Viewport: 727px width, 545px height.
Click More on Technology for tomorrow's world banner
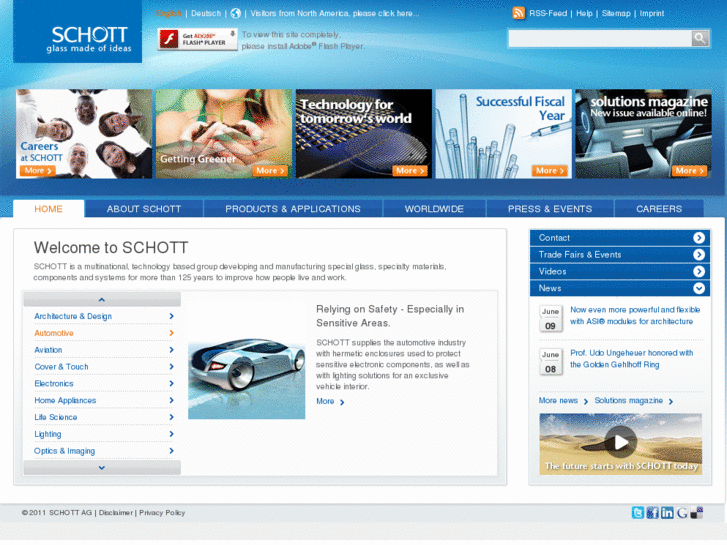410,171
